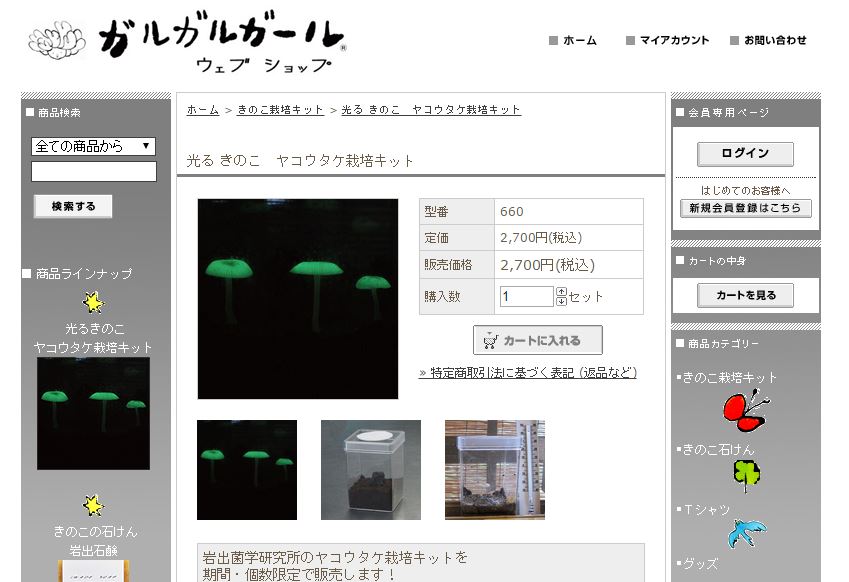Viewport: 849px width, 582px height.
Task: Click the star icon above きのこの石けん
Action: [x=93, y=505]
